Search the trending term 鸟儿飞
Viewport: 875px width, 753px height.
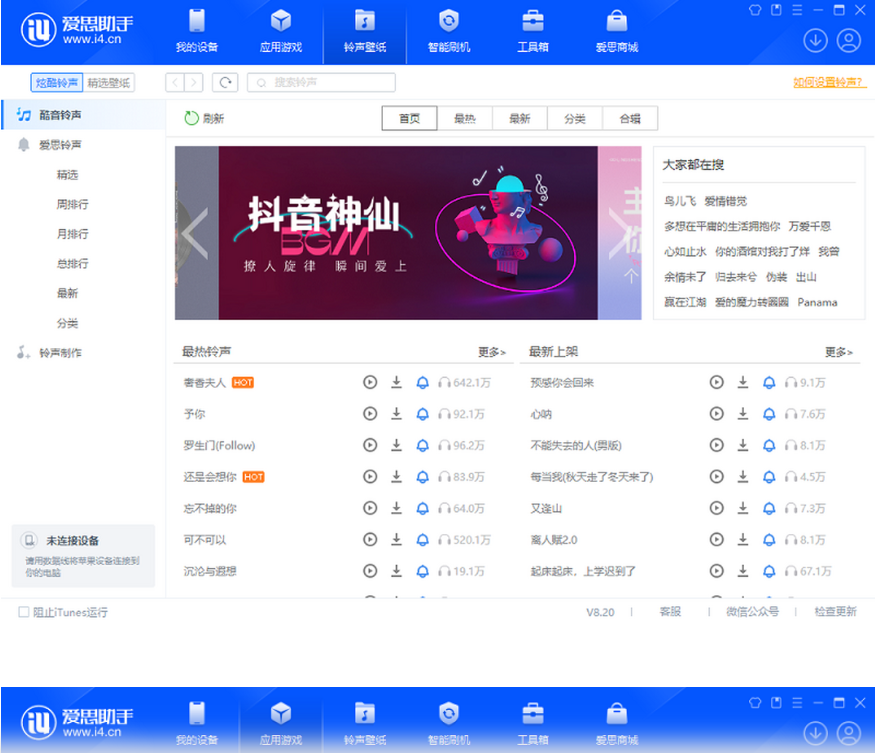(x=680, y=201)
